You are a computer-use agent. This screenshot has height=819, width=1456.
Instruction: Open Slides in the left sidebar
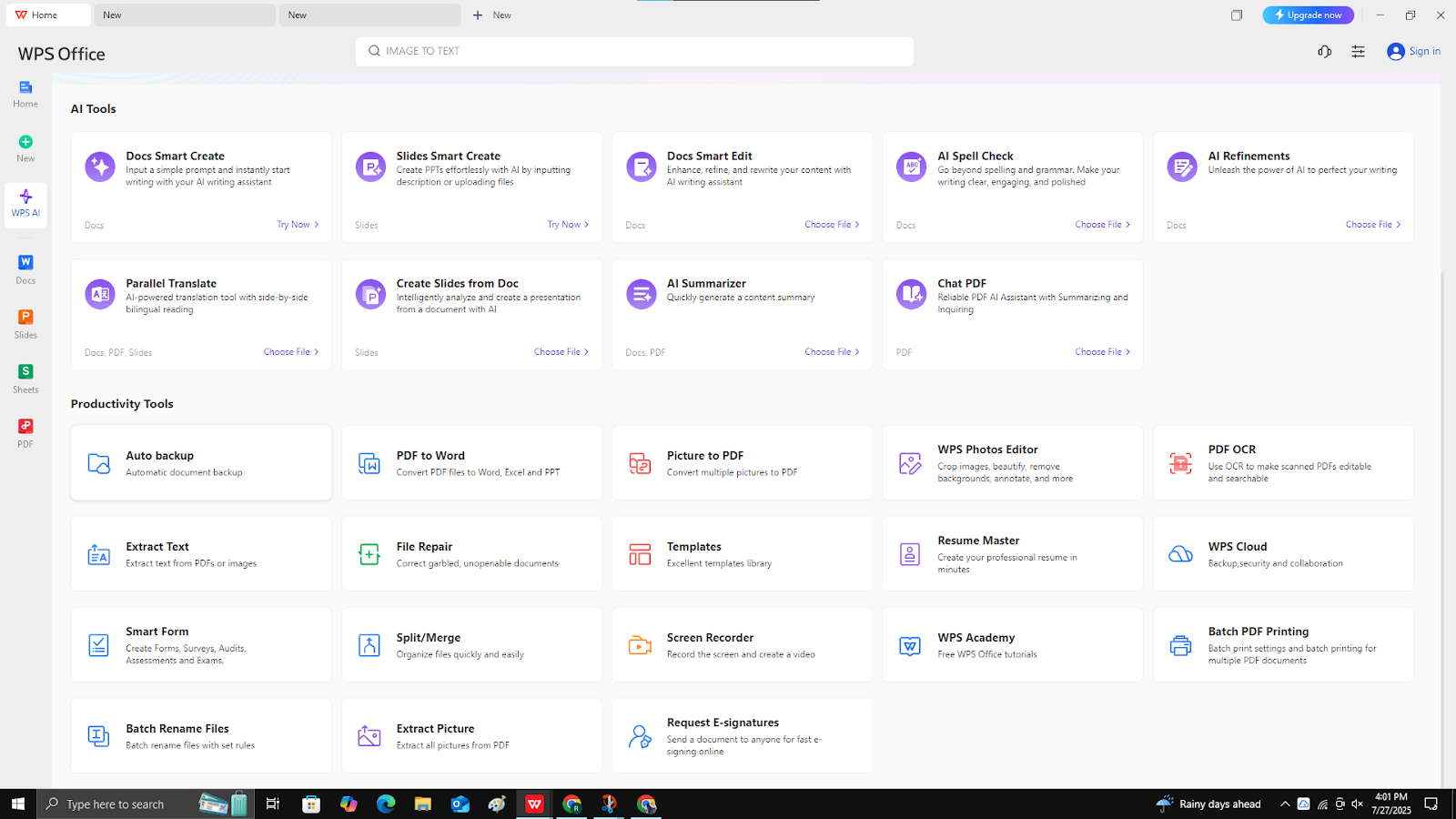tap(25, 325)
